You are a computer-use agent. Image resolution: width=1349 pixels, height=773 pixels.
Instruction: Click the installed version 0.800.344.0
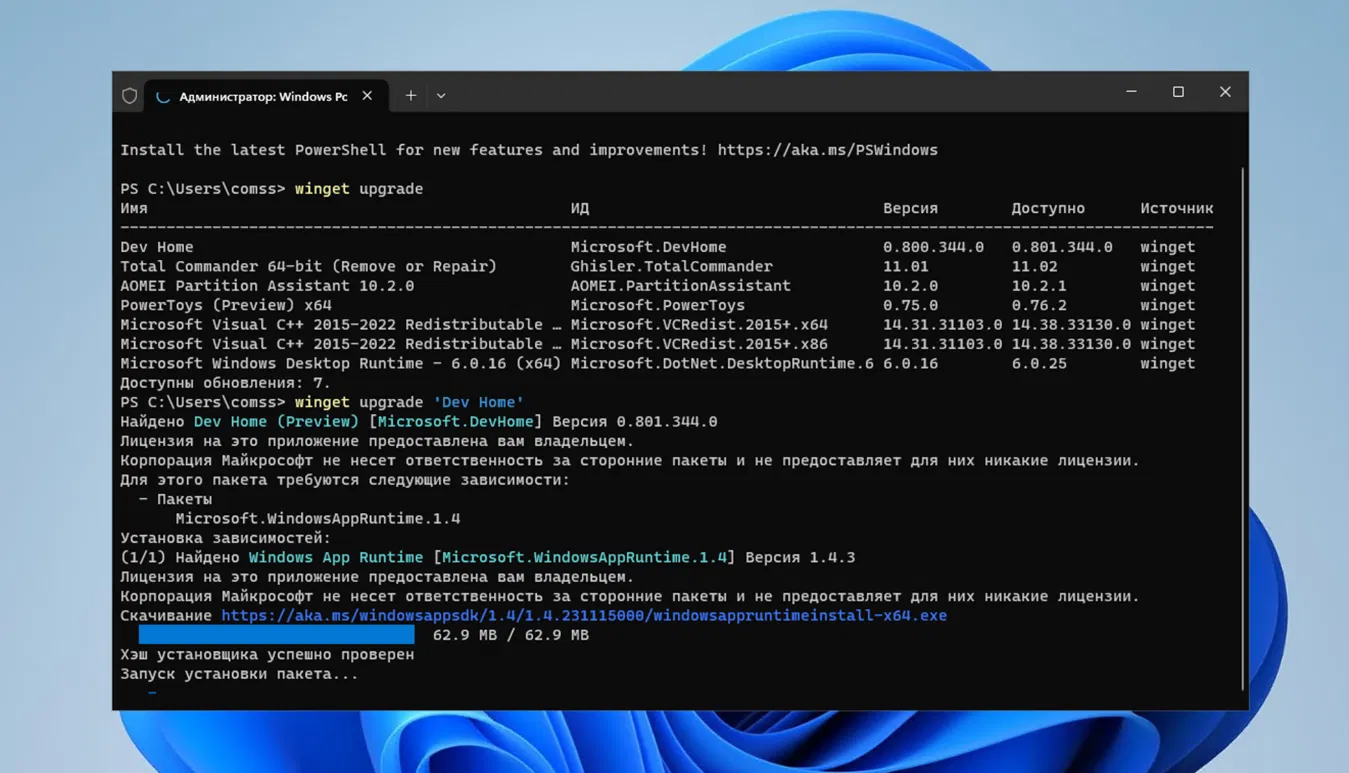pyautogui.click(x=934, y=247)
